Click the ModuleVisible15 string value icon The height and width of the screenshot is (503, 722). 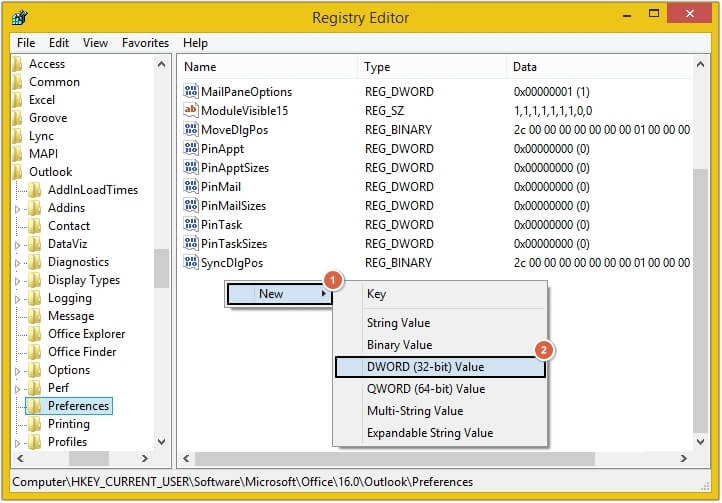pyautogui.click(x=191, y=110)
